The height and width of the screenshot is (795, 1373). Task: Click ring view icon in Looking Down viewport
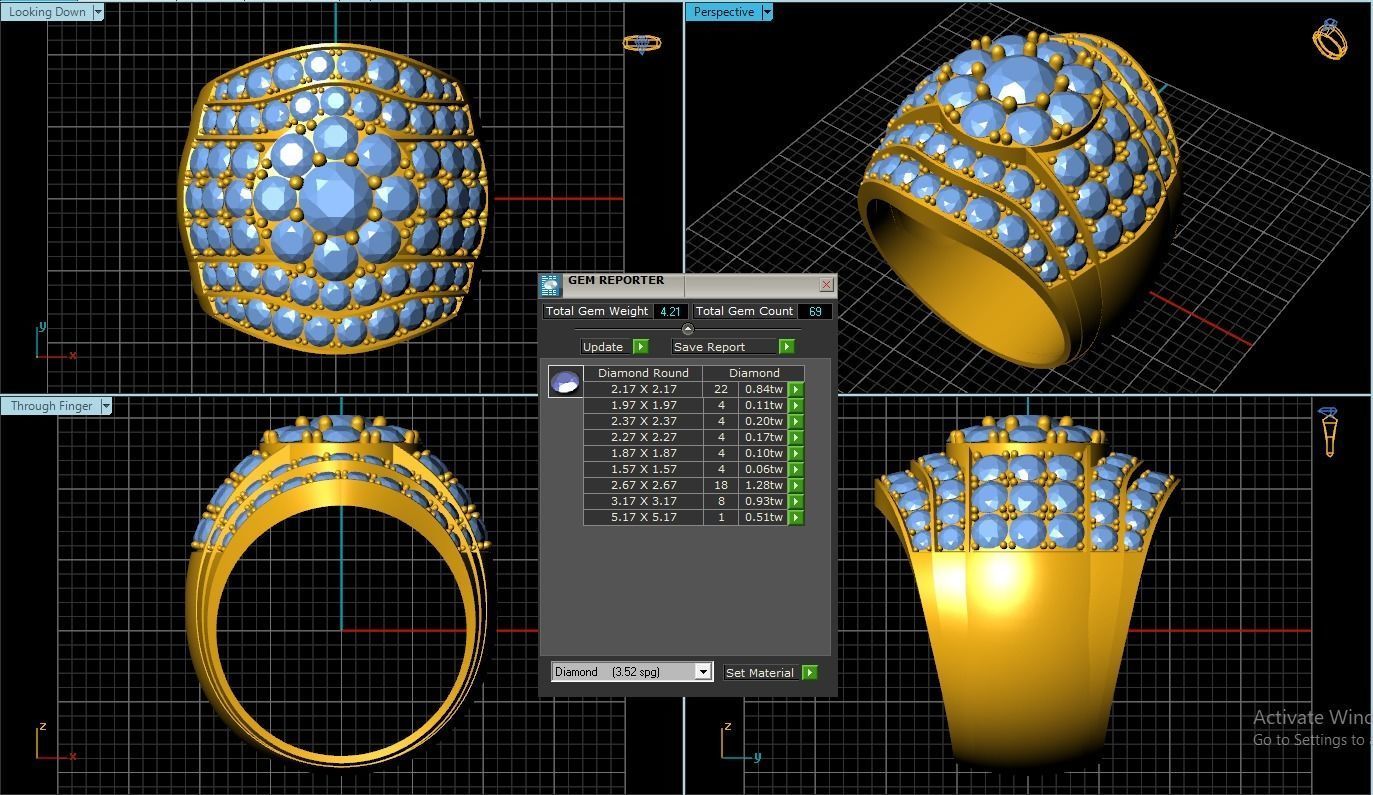coord(641,43)
